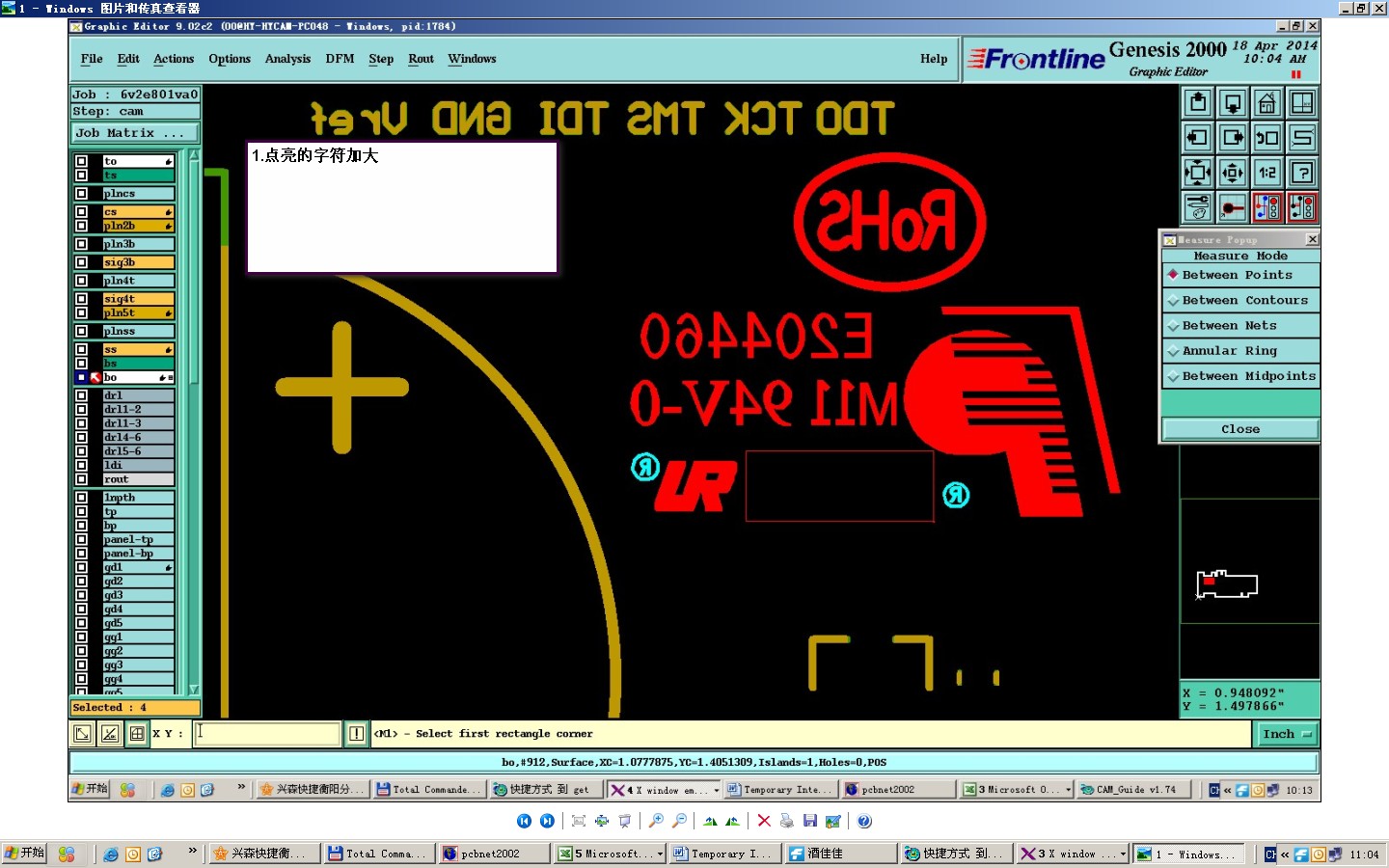Click the box-with-down-arrow view icon
The height and width of the screenshot is (868, 1389).
pyautogui.click(x=1233, y=103)
